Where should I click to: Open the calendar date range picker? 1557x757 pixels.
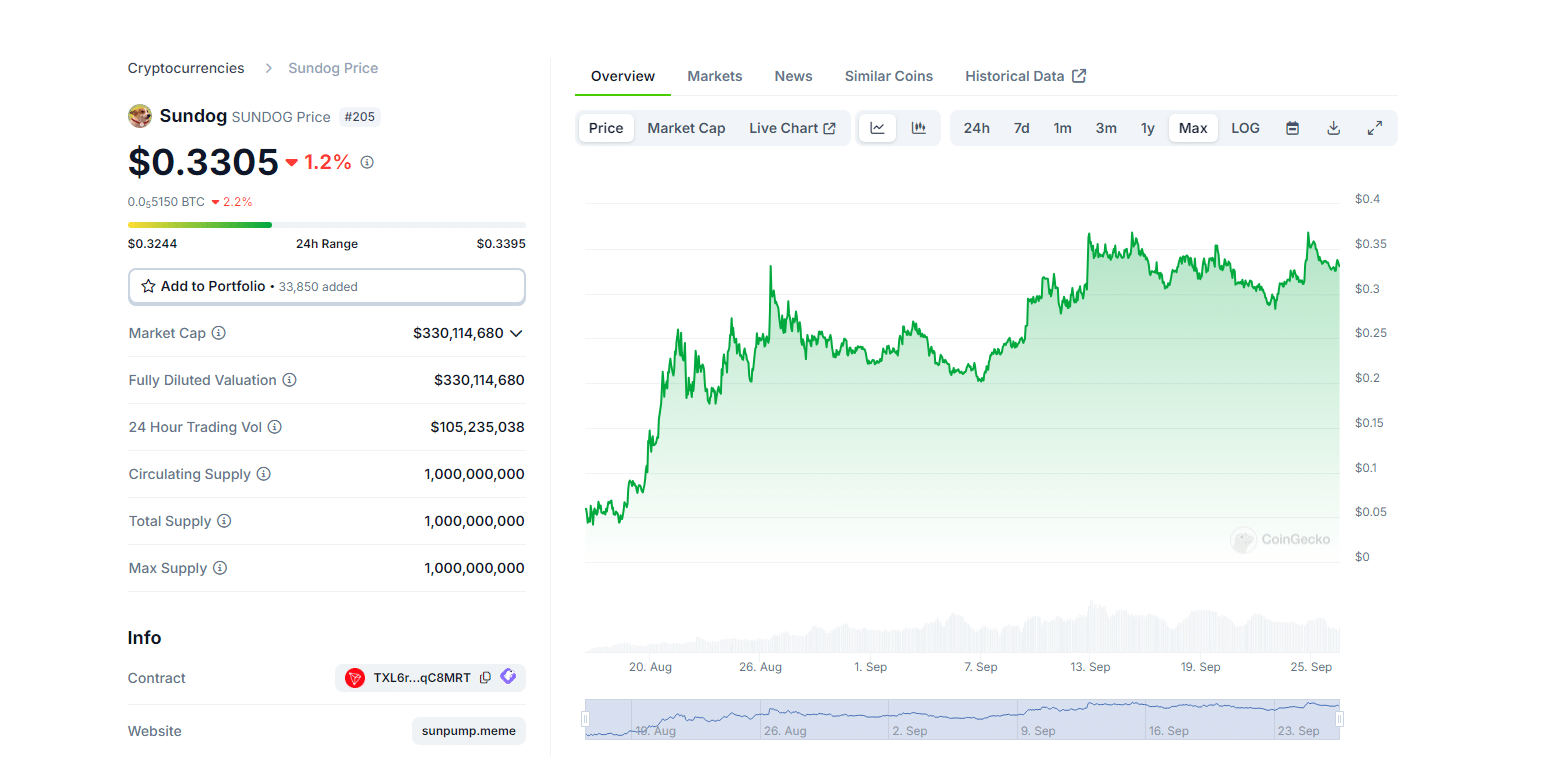coord(1292,128)
